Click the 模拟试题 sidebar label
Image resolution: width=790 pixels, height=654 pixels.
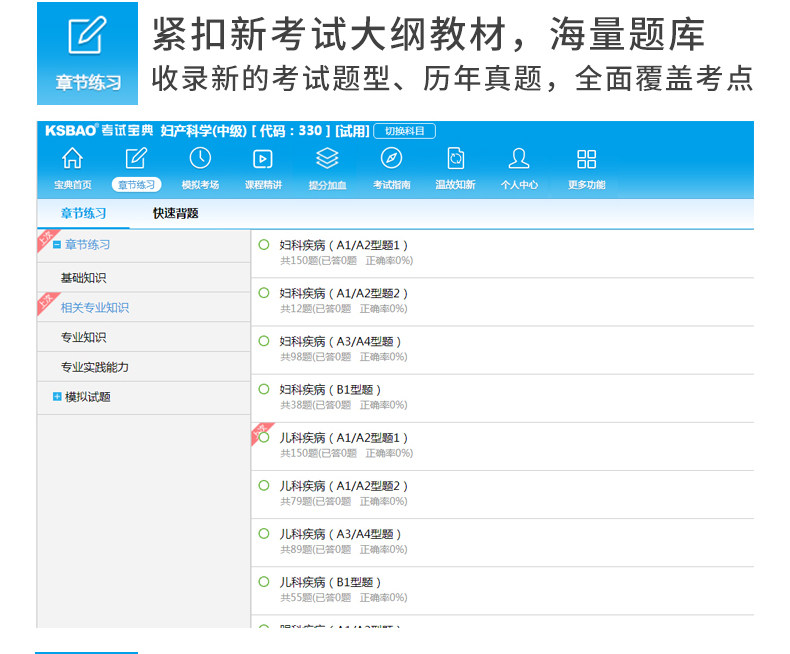coord(88,397)
